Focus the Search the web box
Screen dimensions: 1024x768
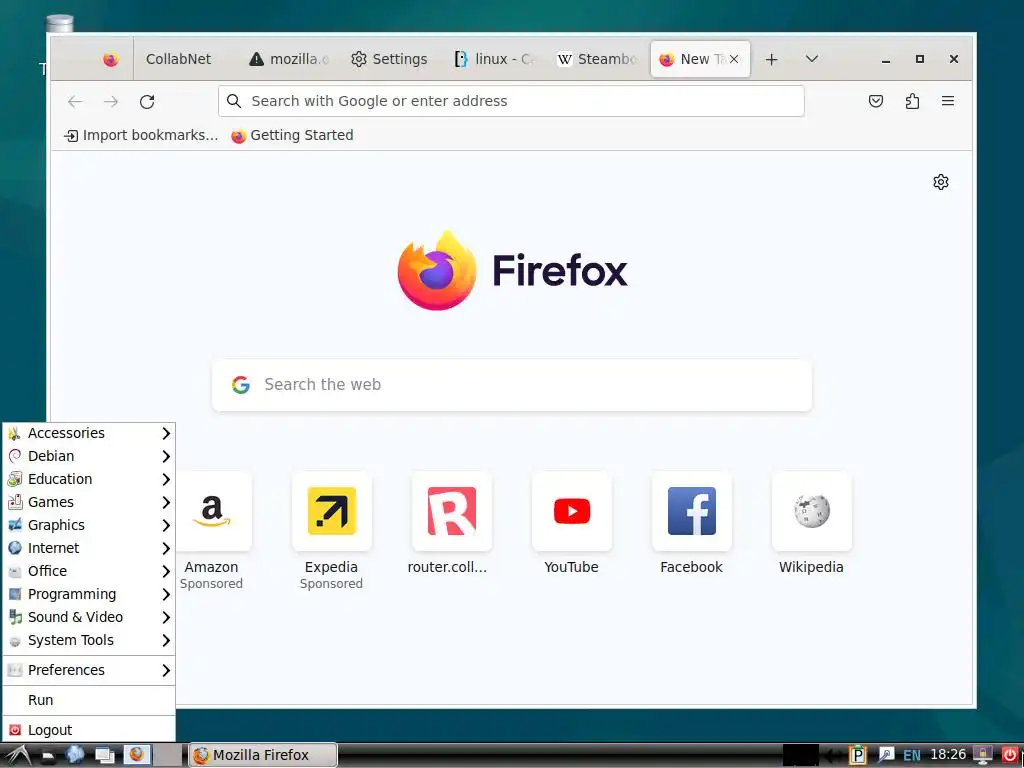[511, 385]
